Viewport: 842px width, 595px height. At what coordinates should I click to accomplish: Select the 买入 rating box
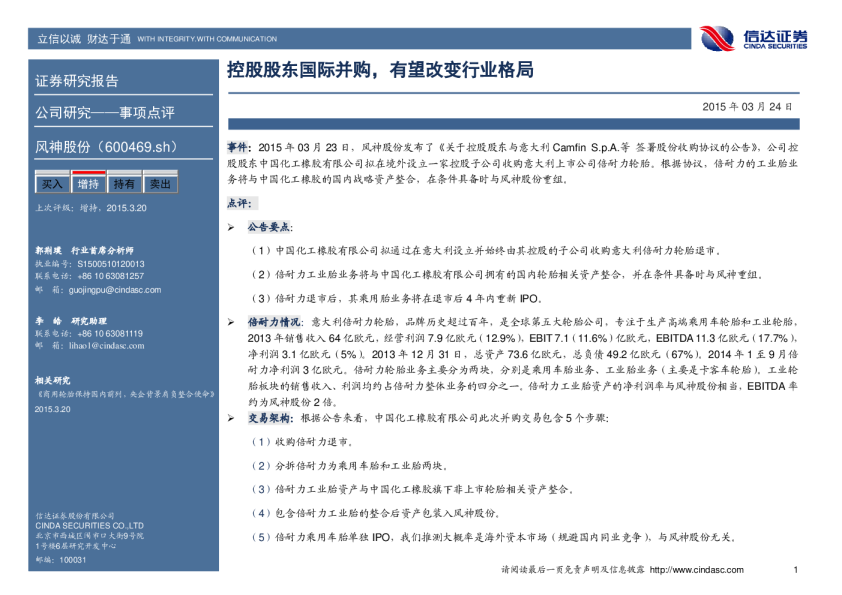[52, 184]
